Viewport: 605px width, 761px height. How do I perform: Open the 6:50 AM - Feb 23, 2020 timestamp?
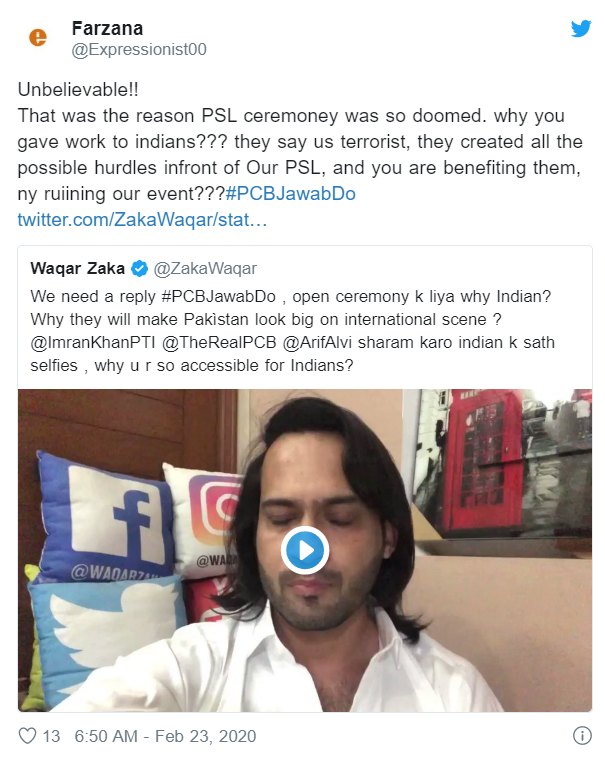pyautogui.click(x=165, y=736)
